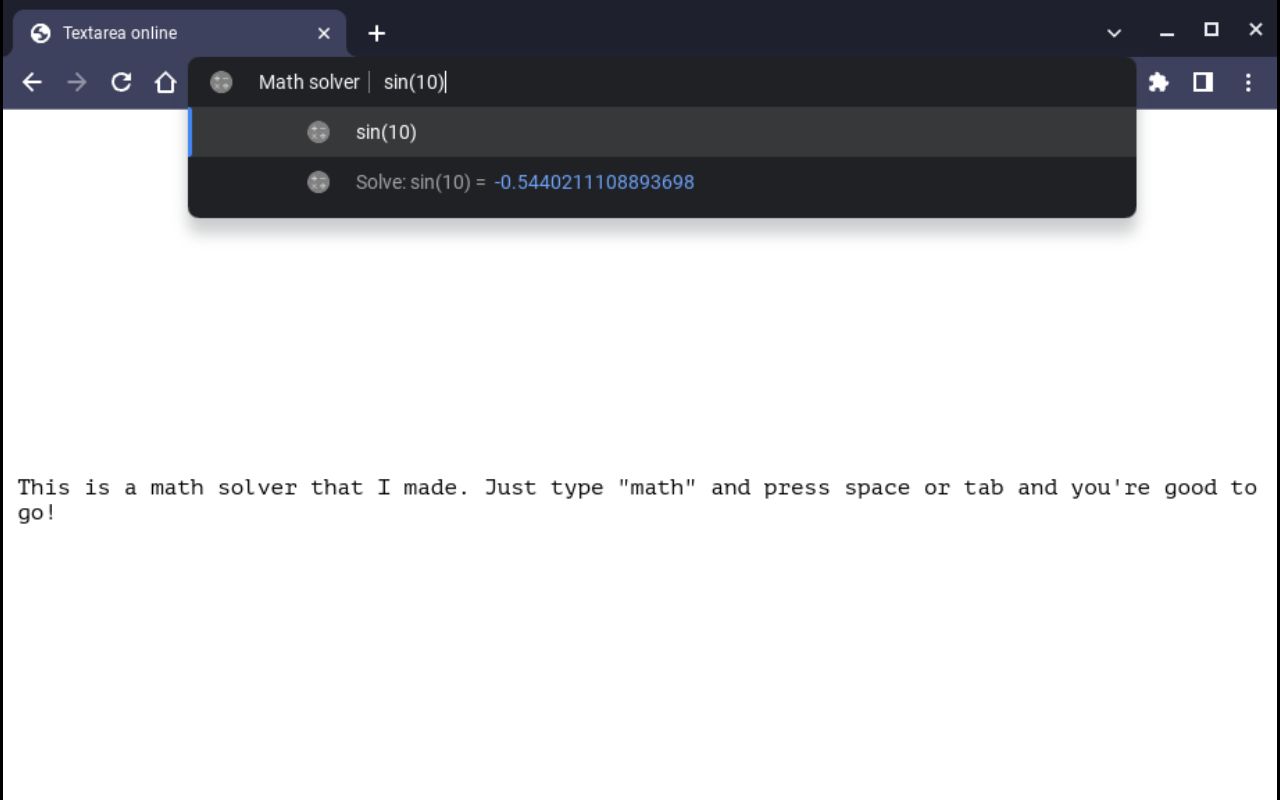1280x800 pixels.
Task: Click the math solver description text in the page
Action: (638, 487)
